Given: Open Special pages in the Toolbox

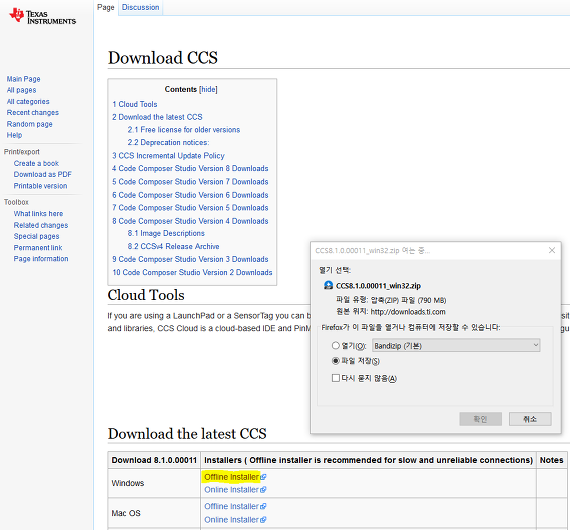Looking at the screenshot, I should coord(36,236).
